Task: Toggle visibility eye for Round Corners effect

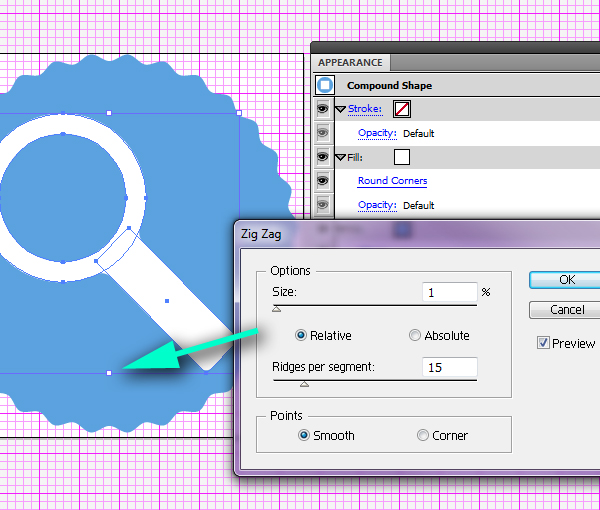Action: click(x=323, y=181)
